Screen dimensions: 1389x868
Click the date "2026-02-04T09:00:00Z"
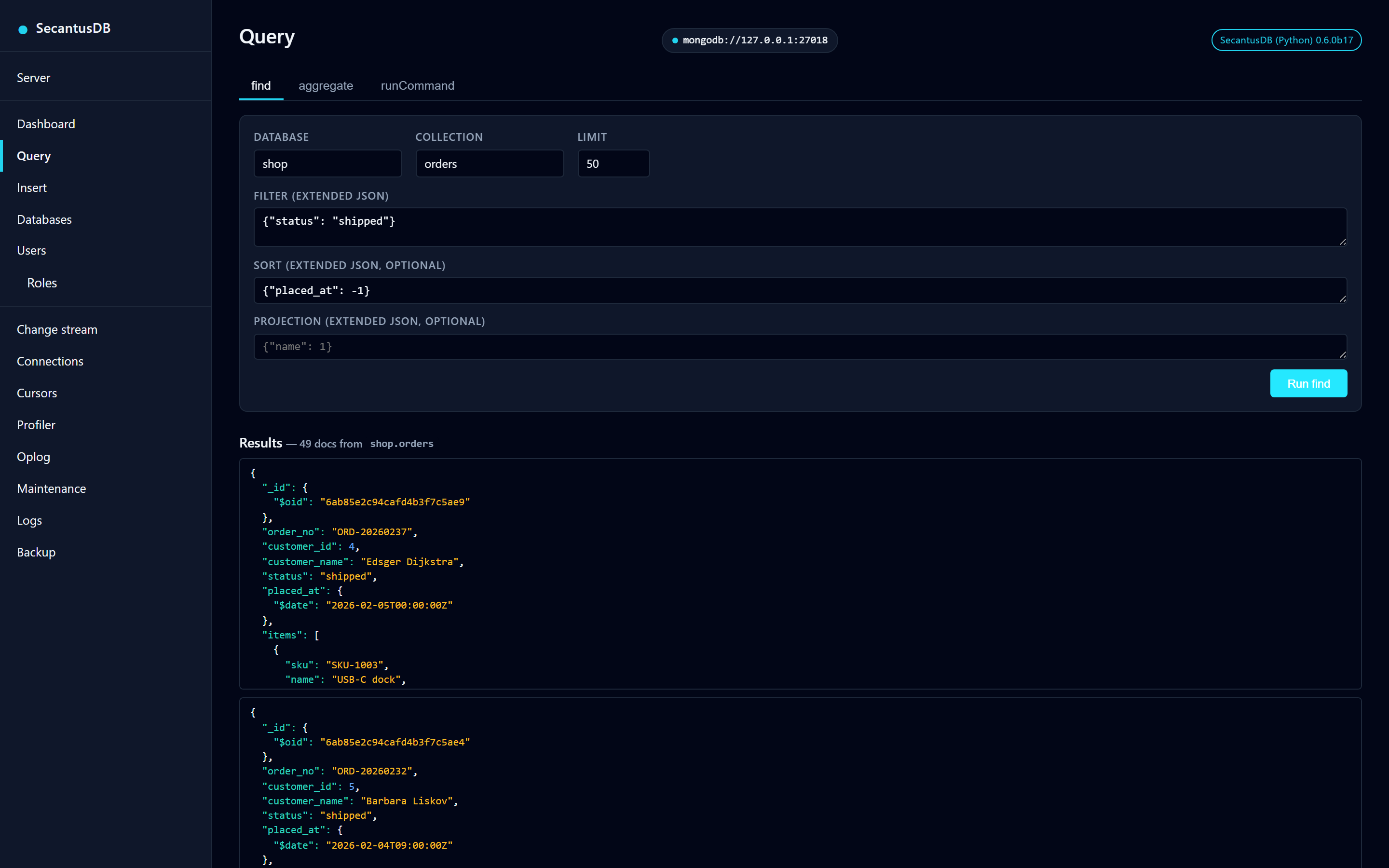click(x=389, y=846)
